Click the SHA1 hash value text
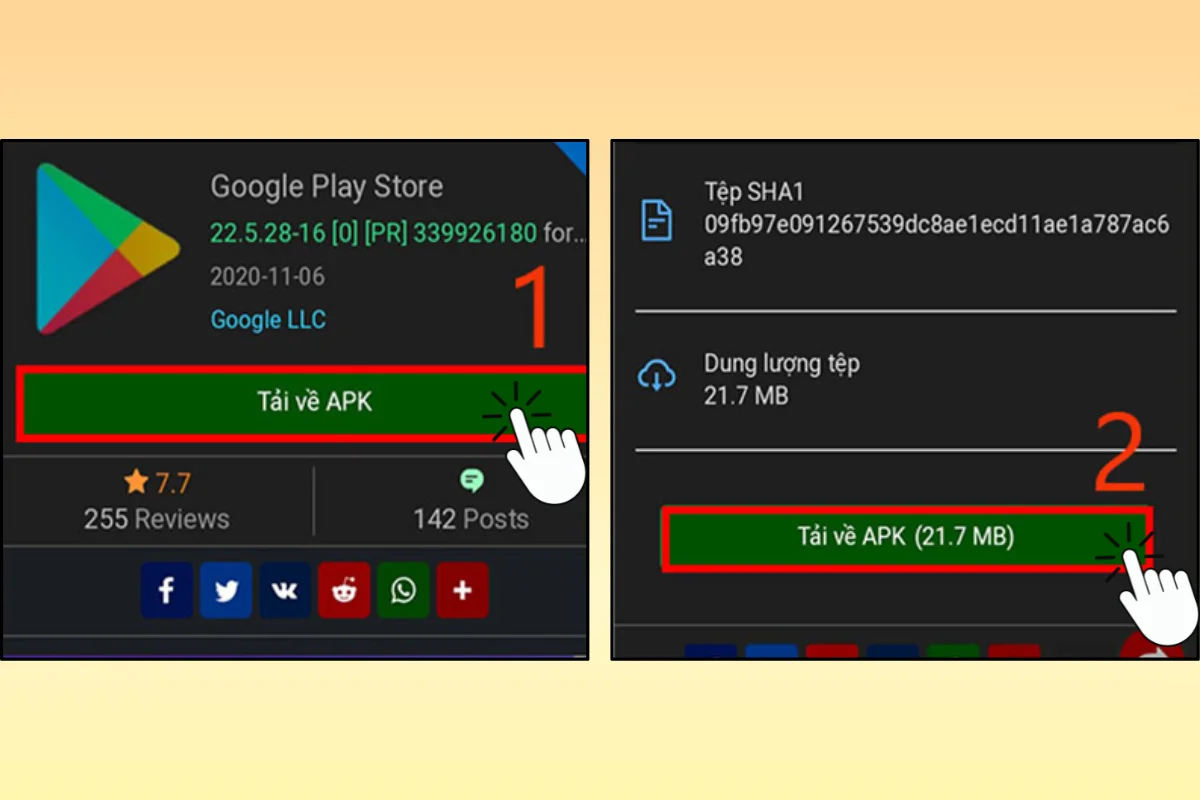 [936, 240]
